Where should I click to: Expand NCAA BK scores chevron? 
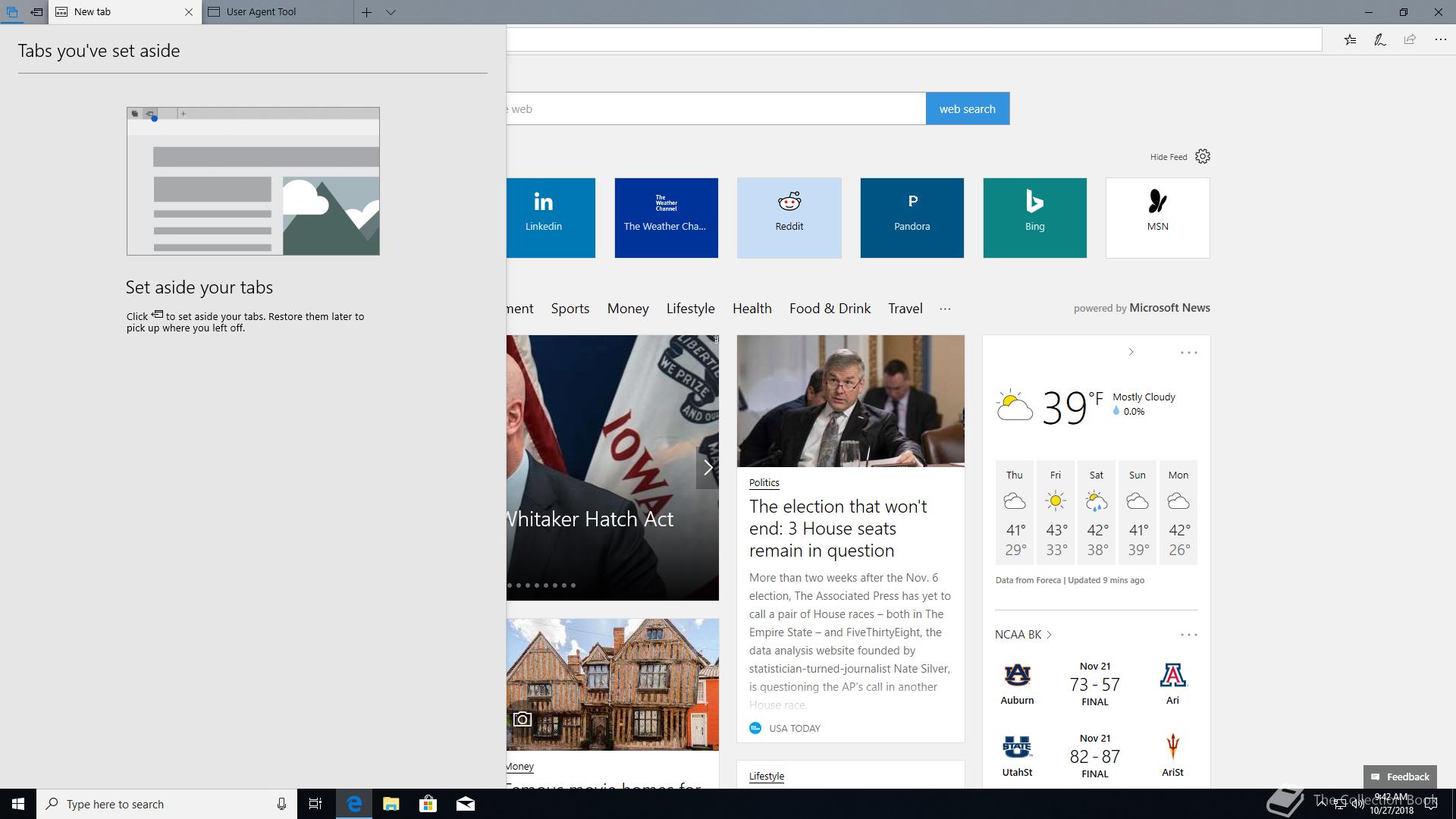point(1050,635)
